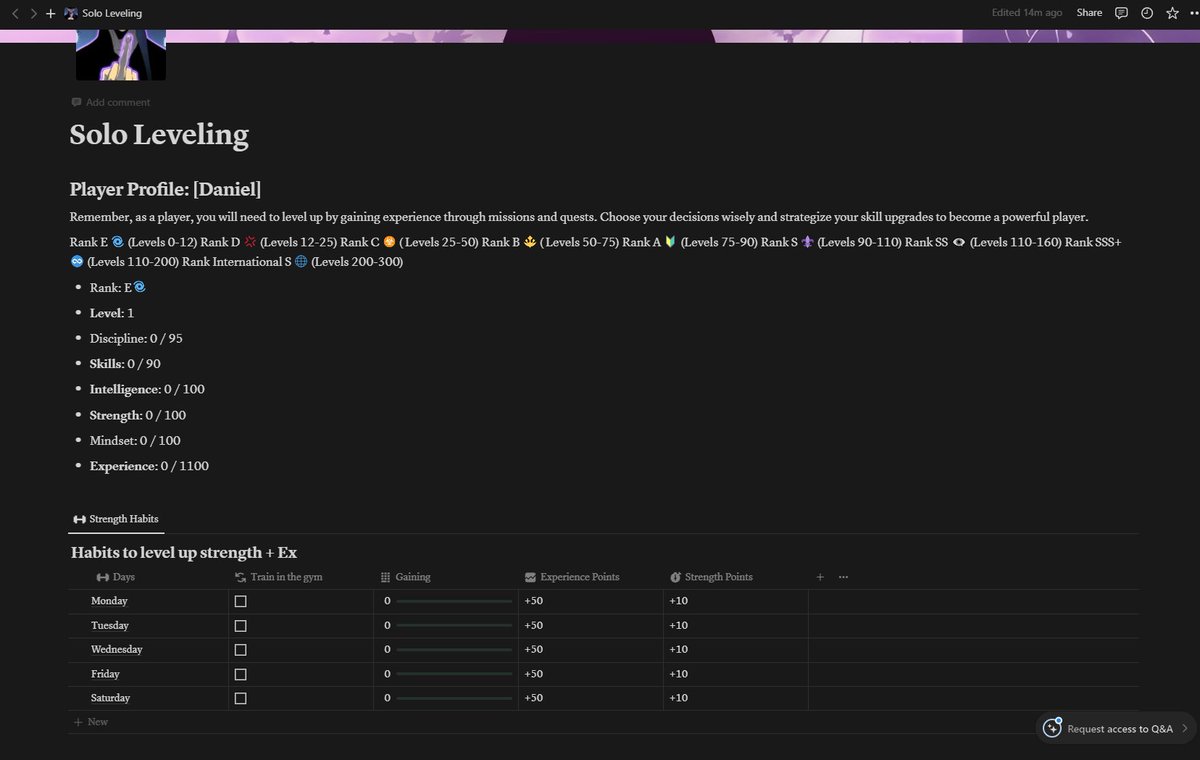Open page history clock icon
Screen dimensions: 1200x760
(x=1147, y=13)
